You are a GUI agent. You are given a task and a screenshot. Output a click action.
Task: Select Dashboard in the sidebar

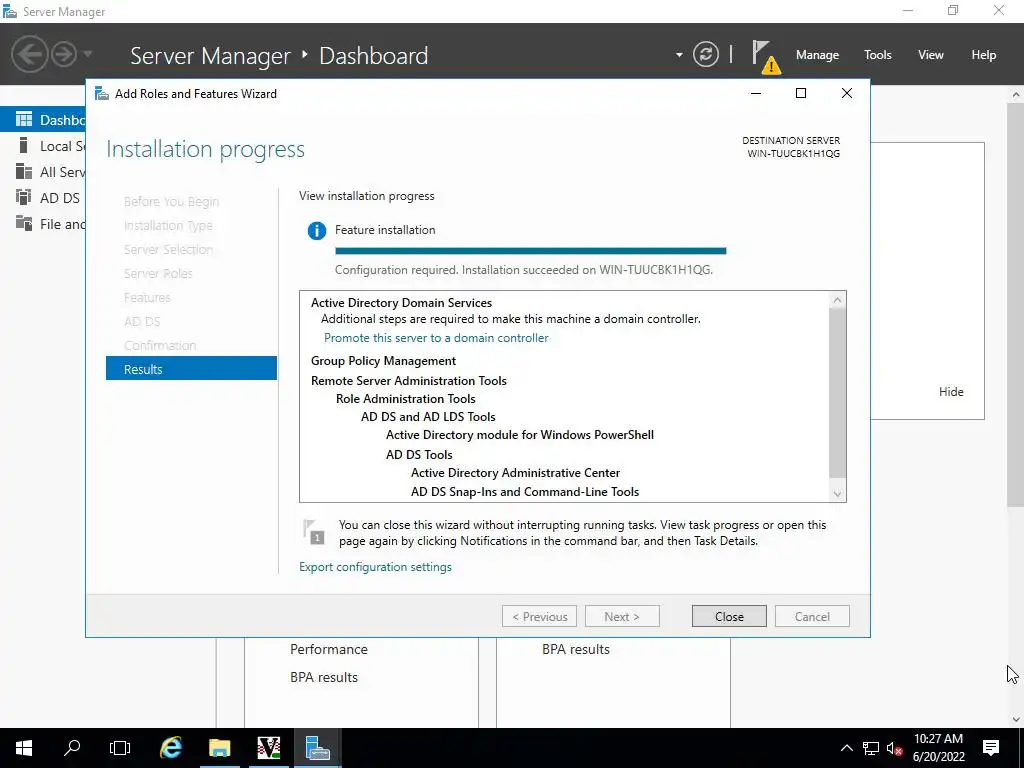(43, 120)
